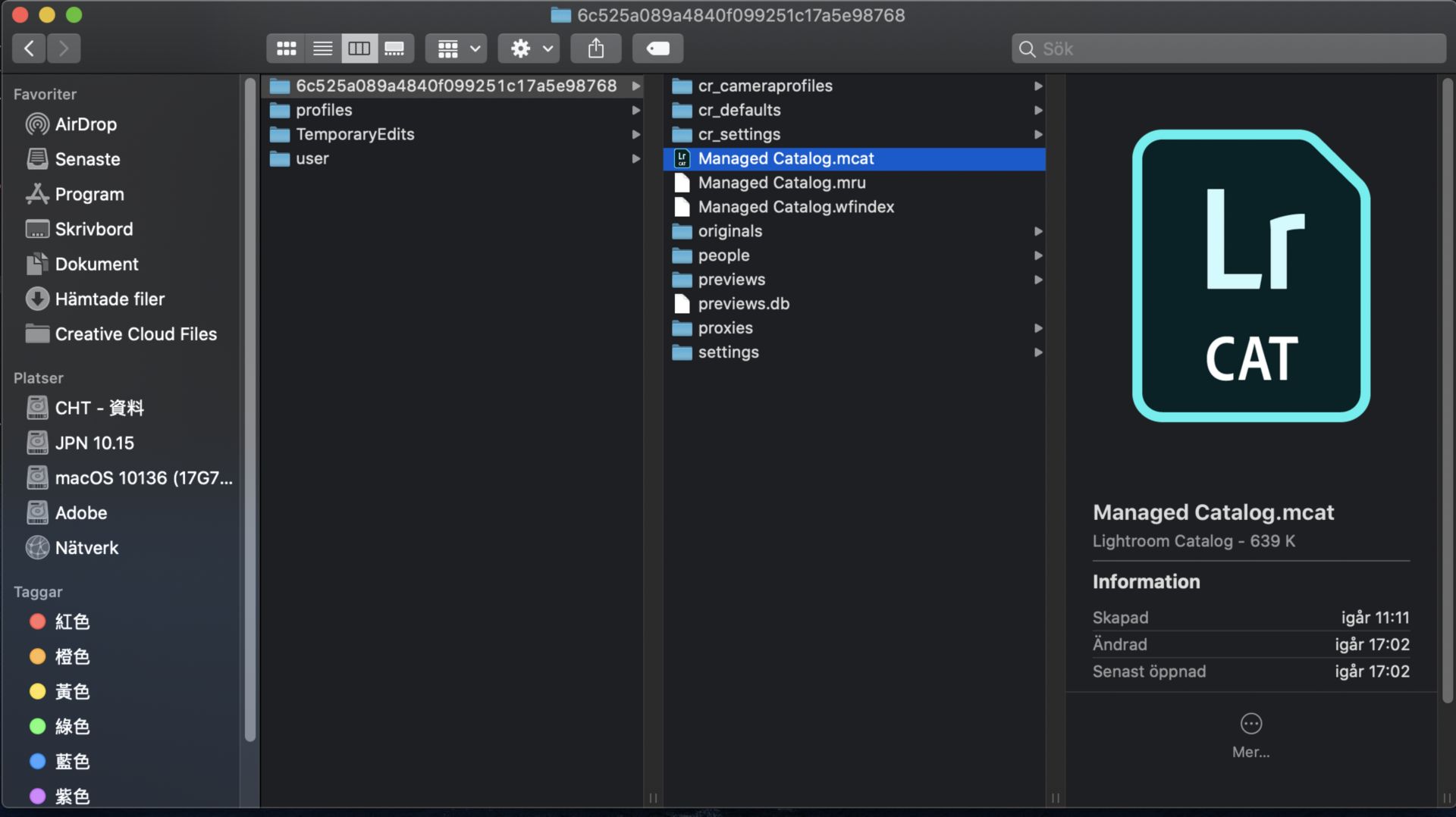Click the Tags icon in the toolbar
The height and width of the screenshot is (817, 1456).
click(657, 48)
